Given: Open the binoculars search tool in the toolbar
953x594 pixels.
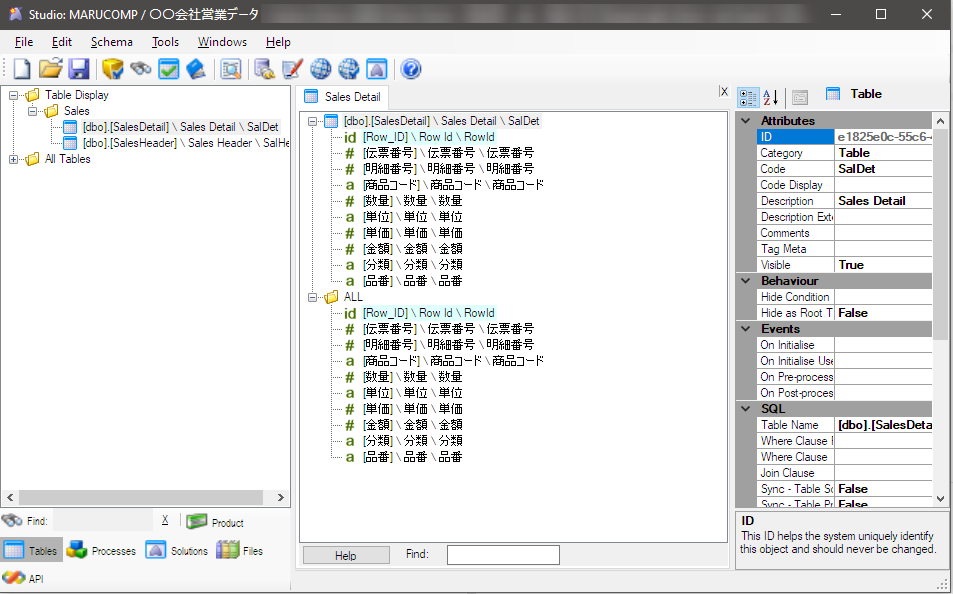Looking at the screenshot, I should pyautogui.click(x=141, y=69).
